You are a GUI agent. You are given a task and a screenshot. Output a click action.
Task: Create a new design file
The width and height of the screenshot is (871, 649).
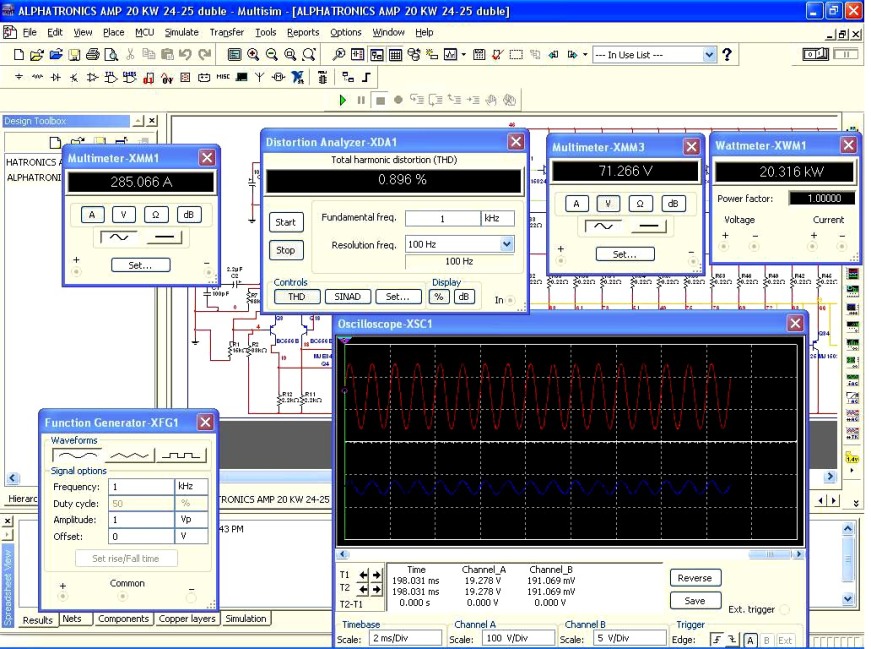18,54
